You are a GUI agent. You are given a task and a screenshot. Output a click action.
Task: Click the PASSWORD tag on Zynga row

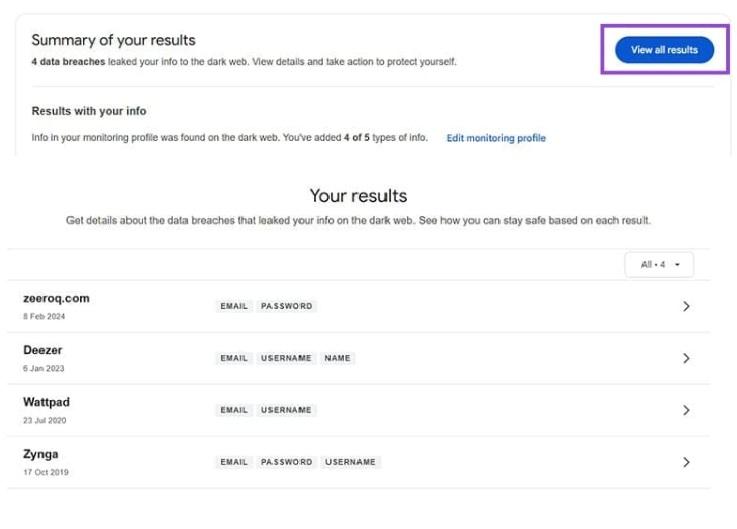coord(286,462)
